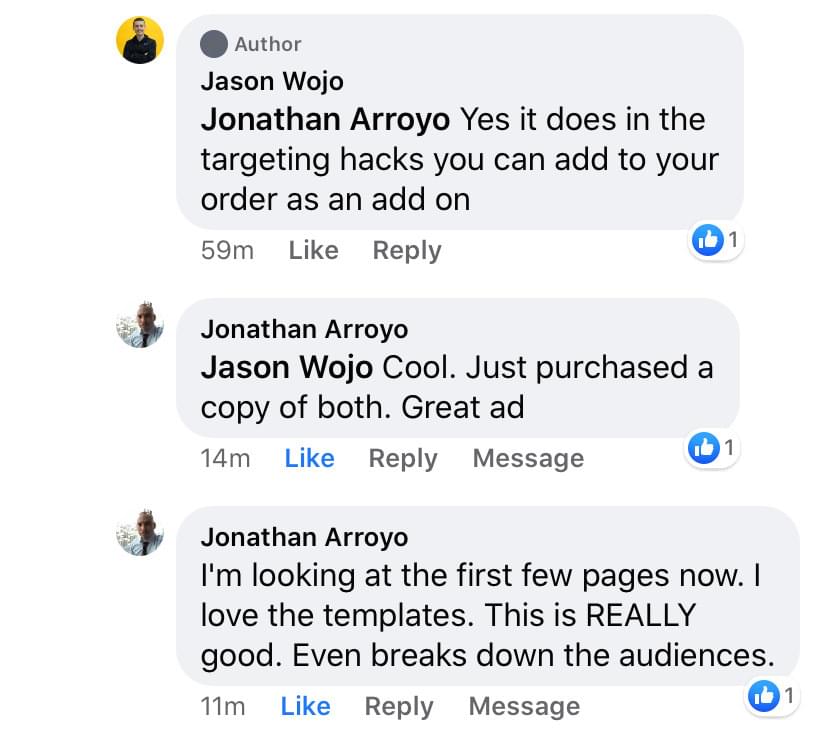Viewport: 828px width, 731px height.
Task: Open thumbs-up reactions on the 59m comment
Action: pos(717,240)
